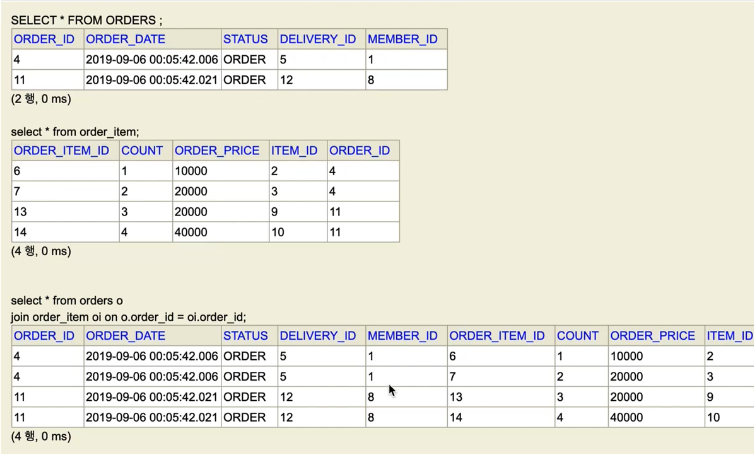Click the "(2 행, 0 ms)" row count text

pyautogui.click(x=41, y=99)
